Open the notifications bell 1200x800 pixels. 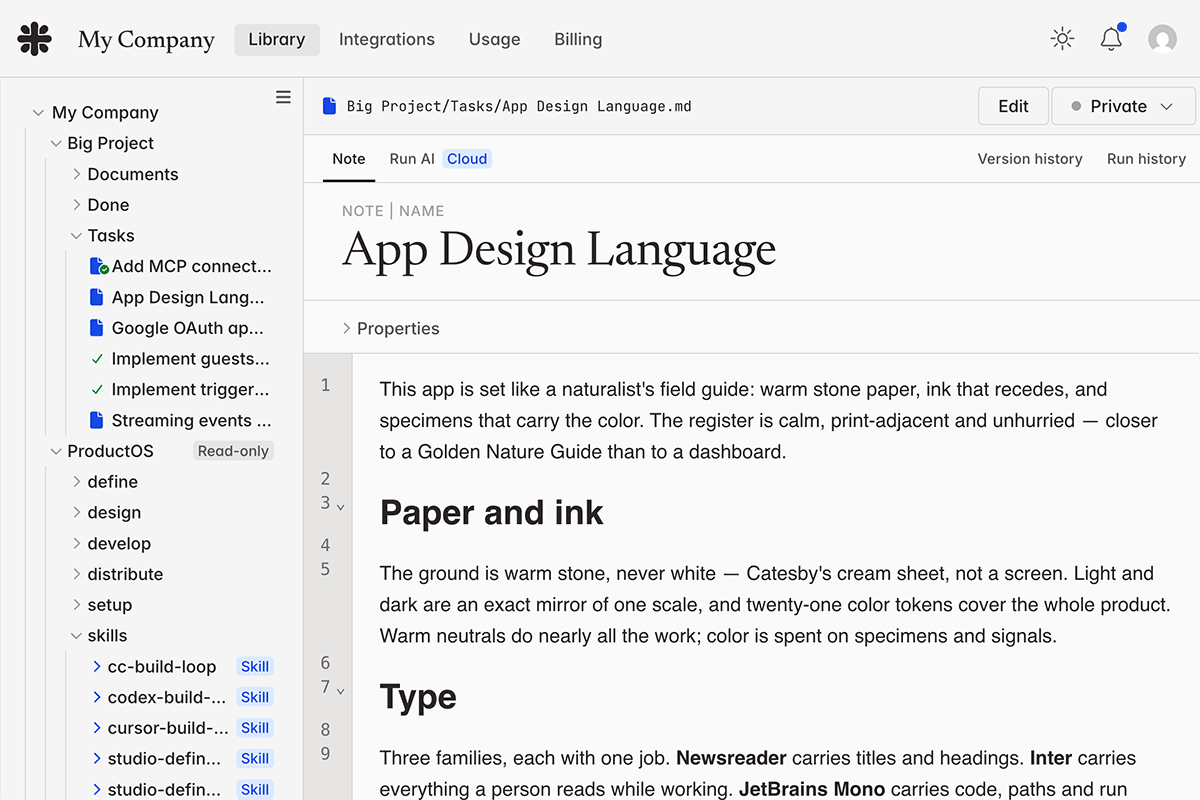tap(1111, 39)
